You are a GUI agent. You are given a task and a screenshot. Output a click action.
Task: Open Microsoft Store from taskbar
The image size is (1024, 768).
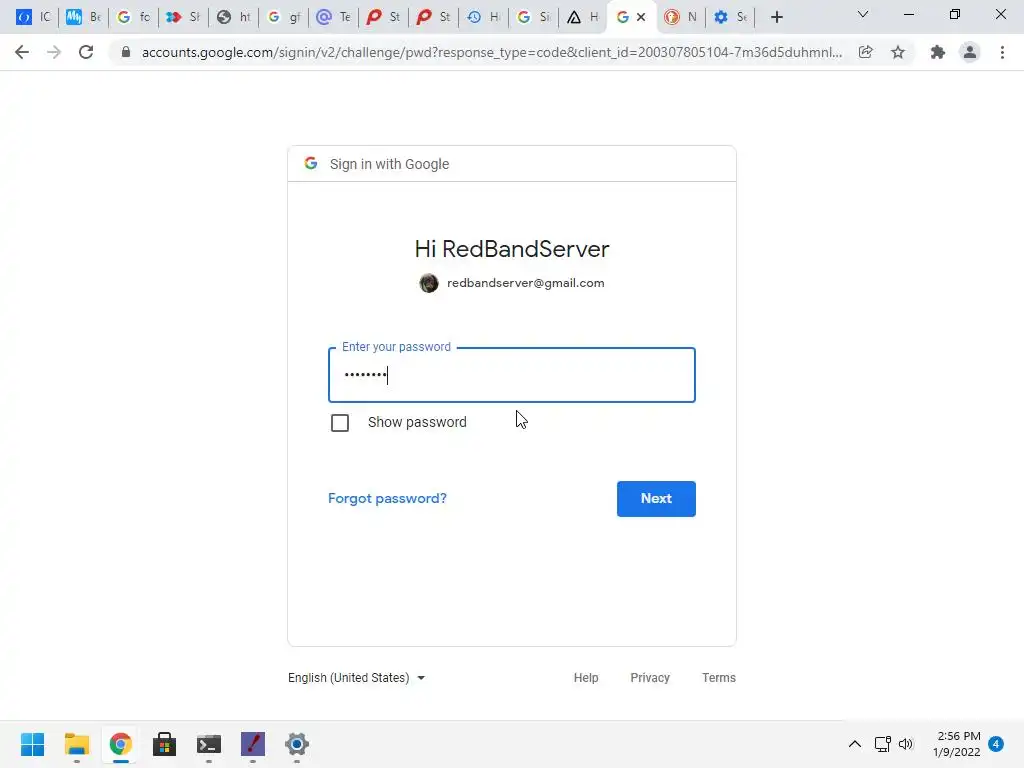tap(165, 744)
